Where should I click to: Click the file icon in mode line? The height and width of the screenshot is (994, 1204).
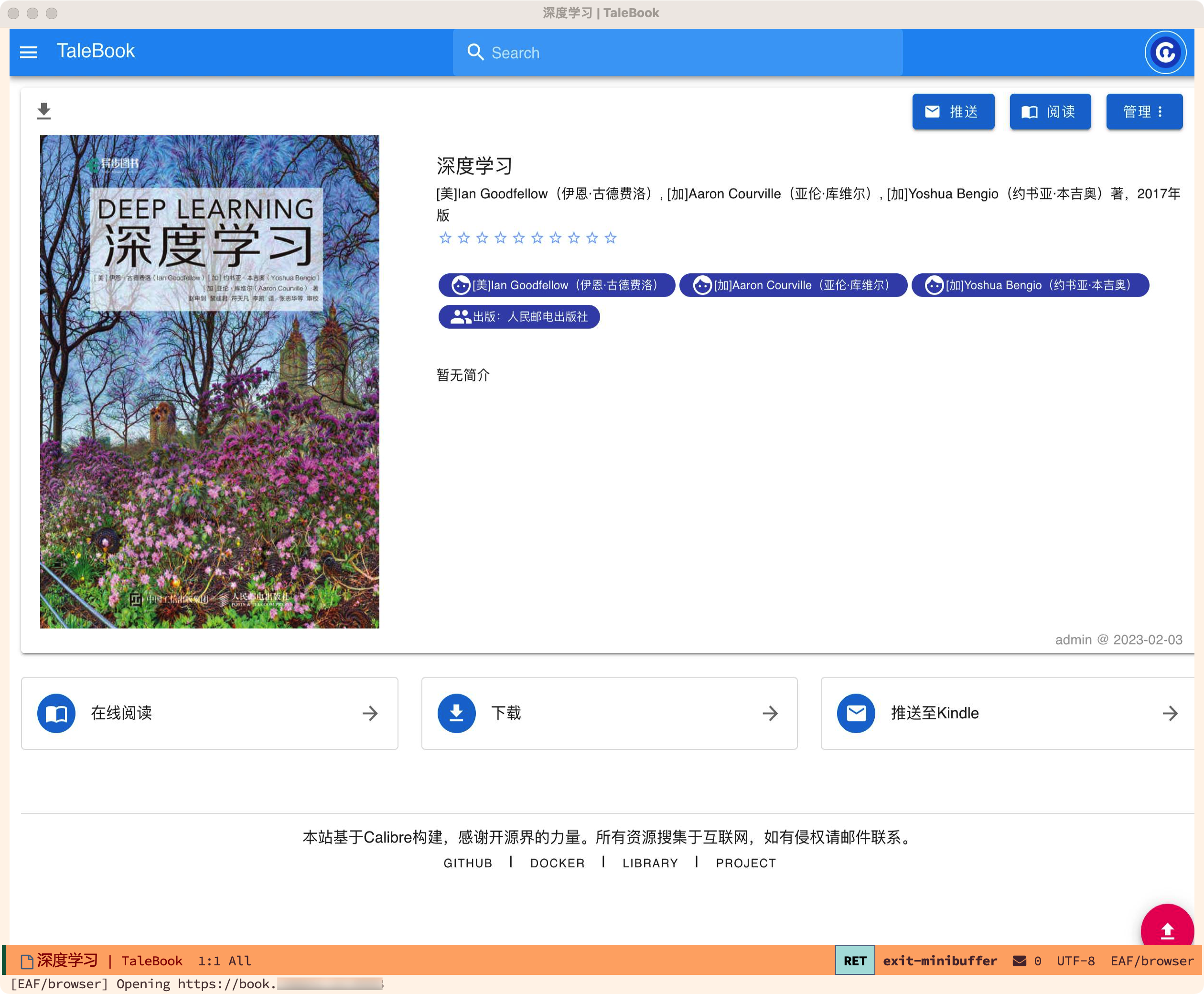pyautogui.click(x=26, y=962)
